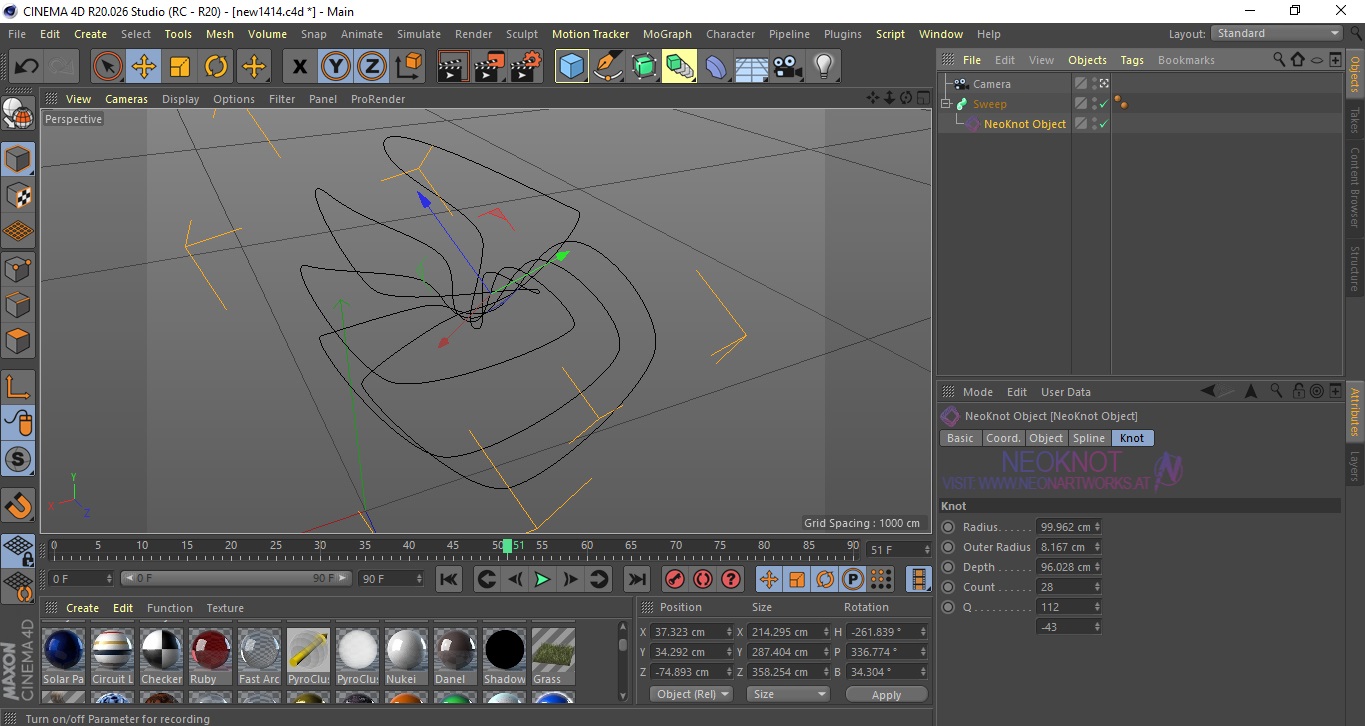Screen dimensions: 1365x726
Task: Choose the Rotate tool
Action: (216, 67)
